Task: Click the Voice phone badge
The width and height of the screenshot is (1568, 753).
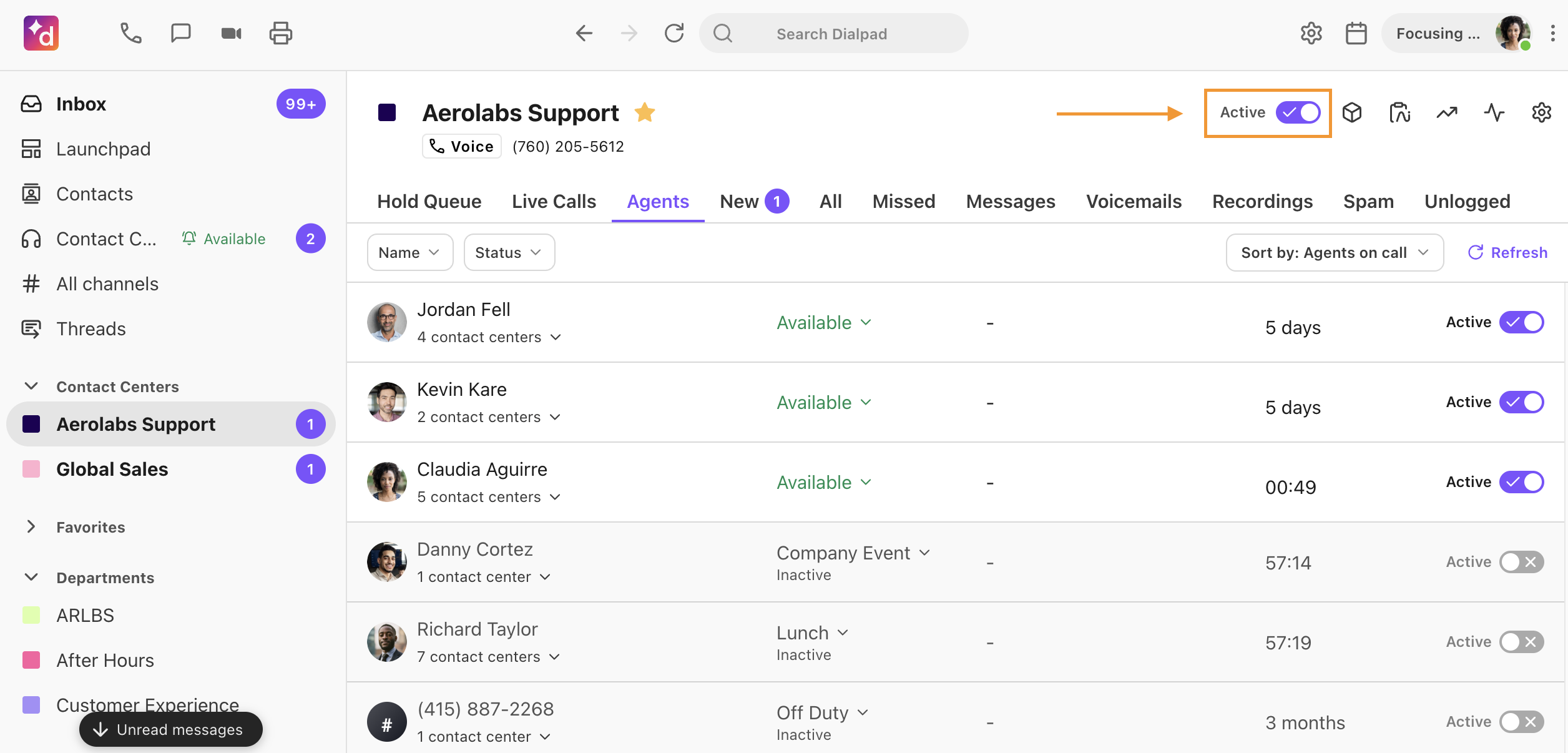Action: 462,146
